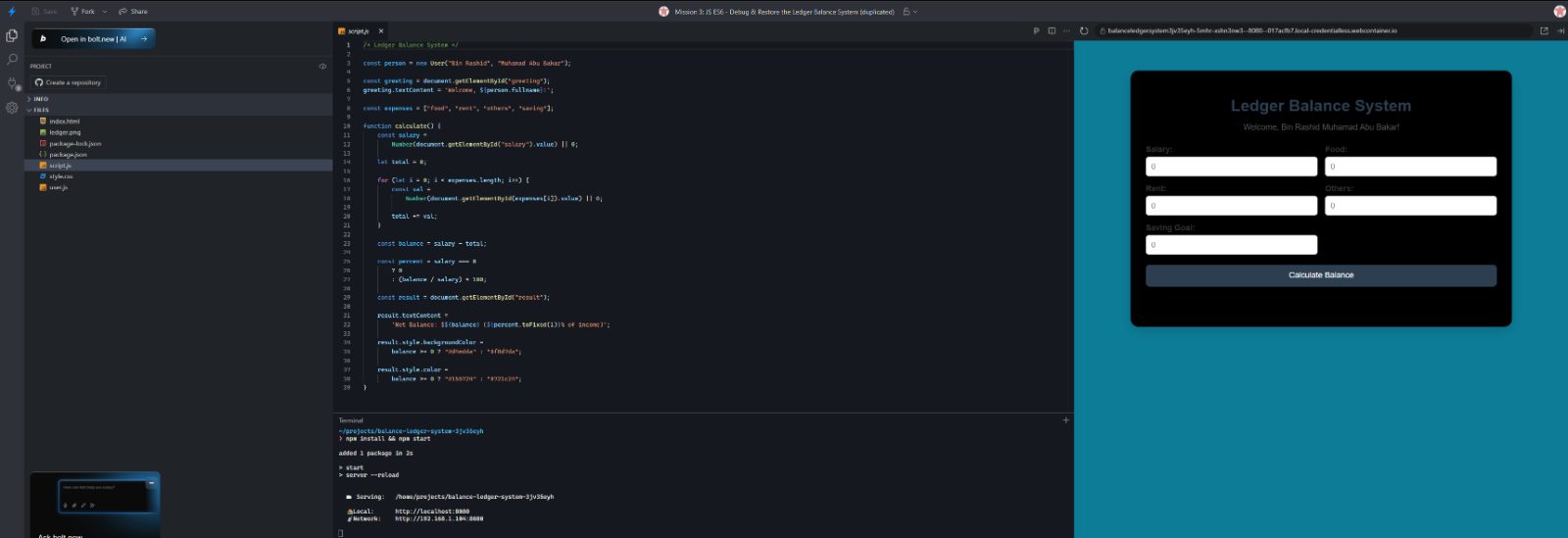The height and width of the screenshot is (538, 1568).
Task: Click 'Ask bolt now' text in promo
Action: [61, 535]
